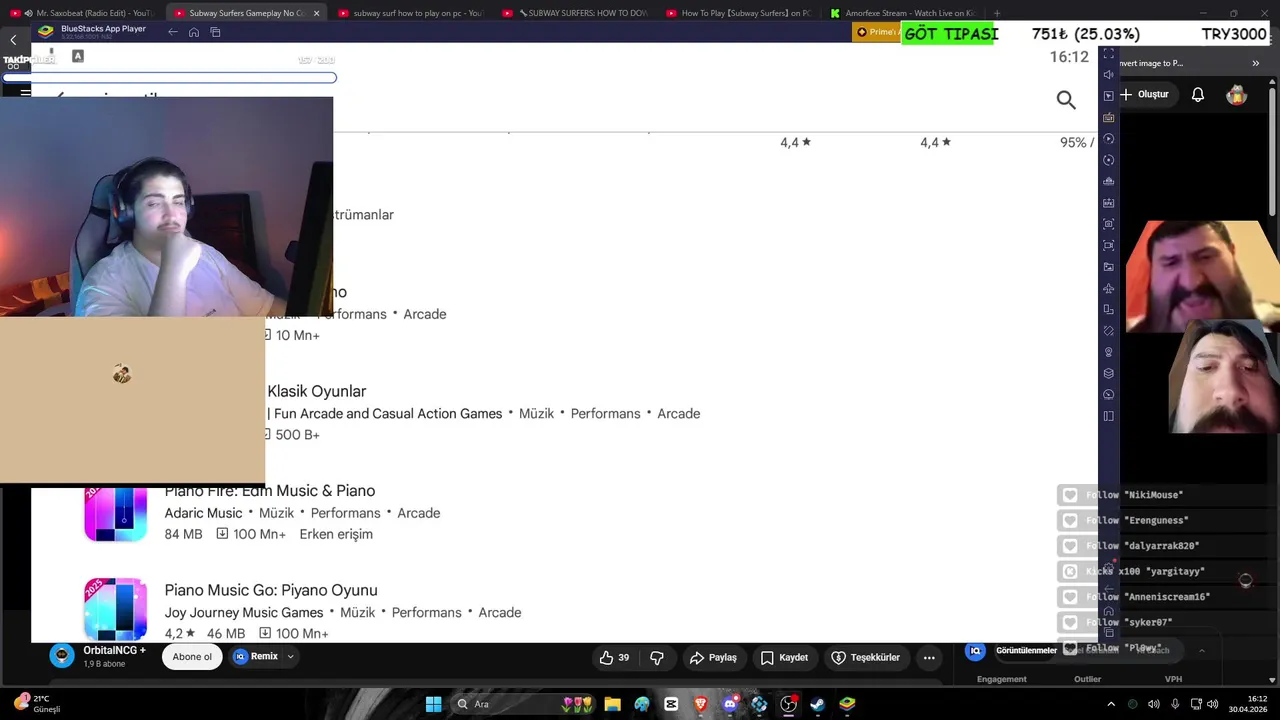Open Piano Music Go: Piyano Oyunu listing
The height and width of the screenshot is (720, 1280).
[271, 590]
